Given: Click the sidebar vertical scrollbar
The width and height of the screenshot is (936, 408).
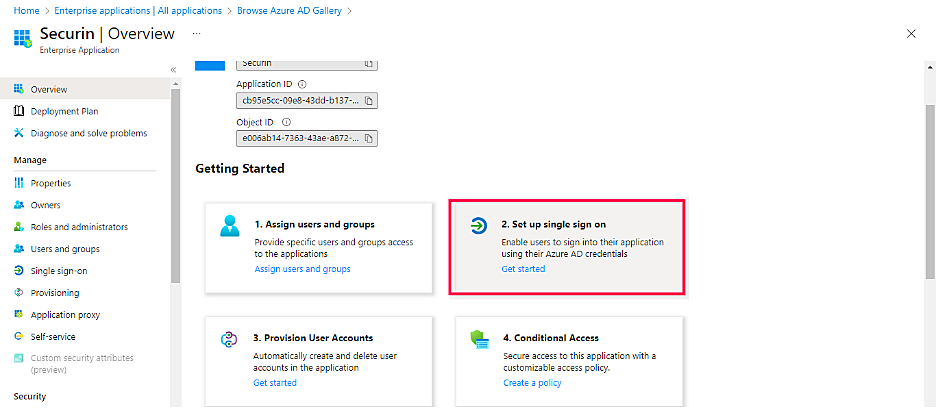Looking at the screenshot, I should coord(175,186).
